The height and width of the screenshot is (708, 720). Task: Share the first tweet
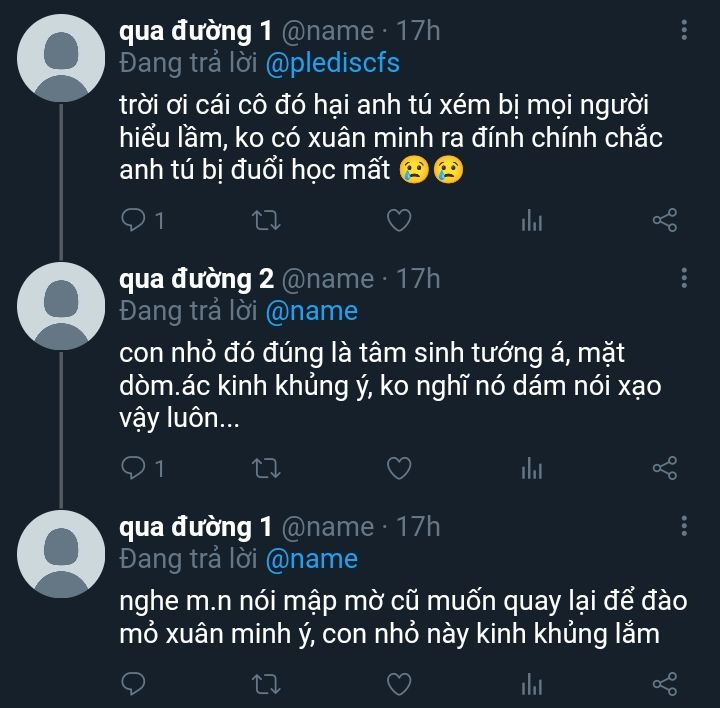click(x=665, y=220)
